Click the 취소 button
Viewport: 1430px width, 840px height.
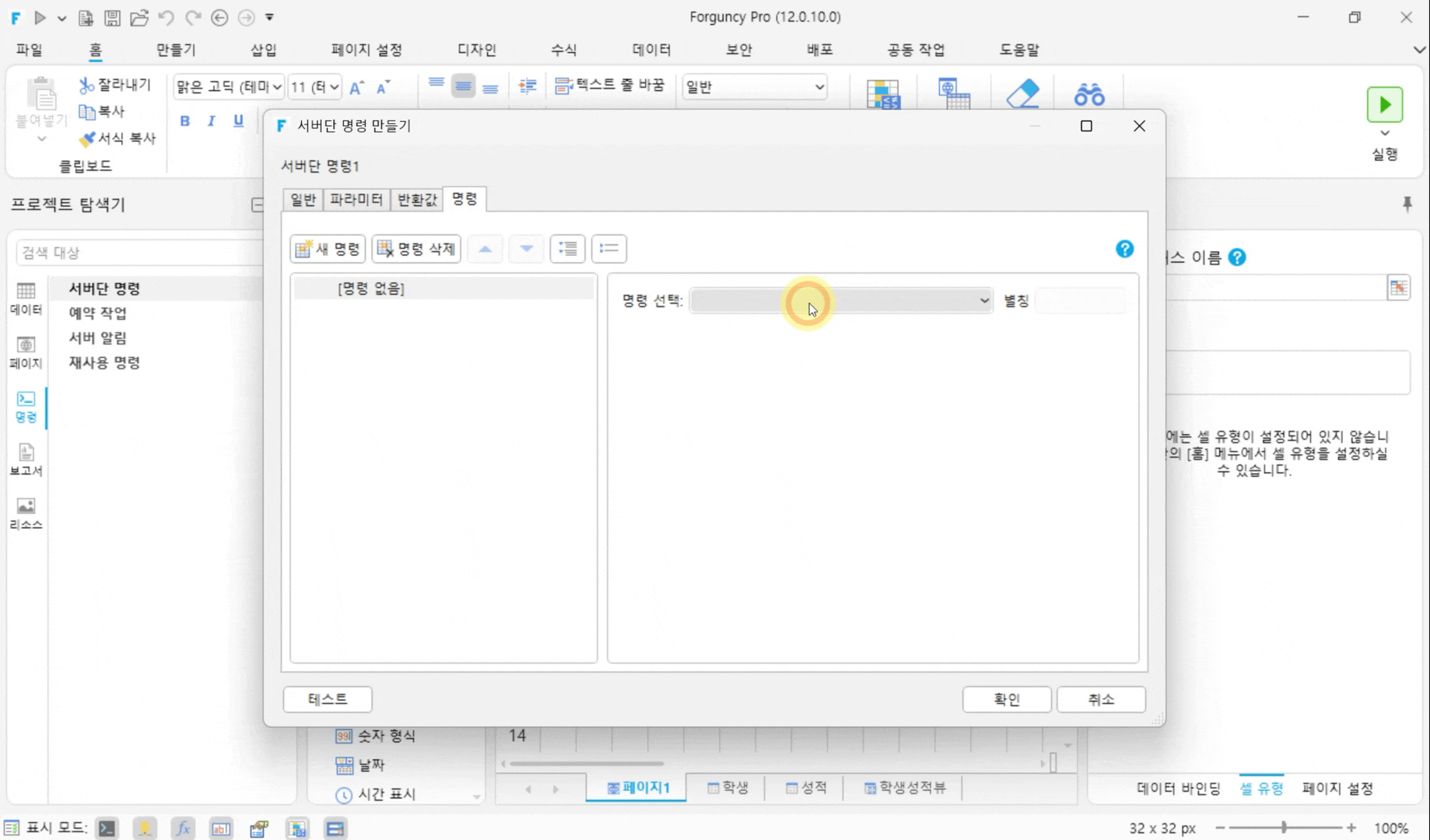(x=1101, y=699)
